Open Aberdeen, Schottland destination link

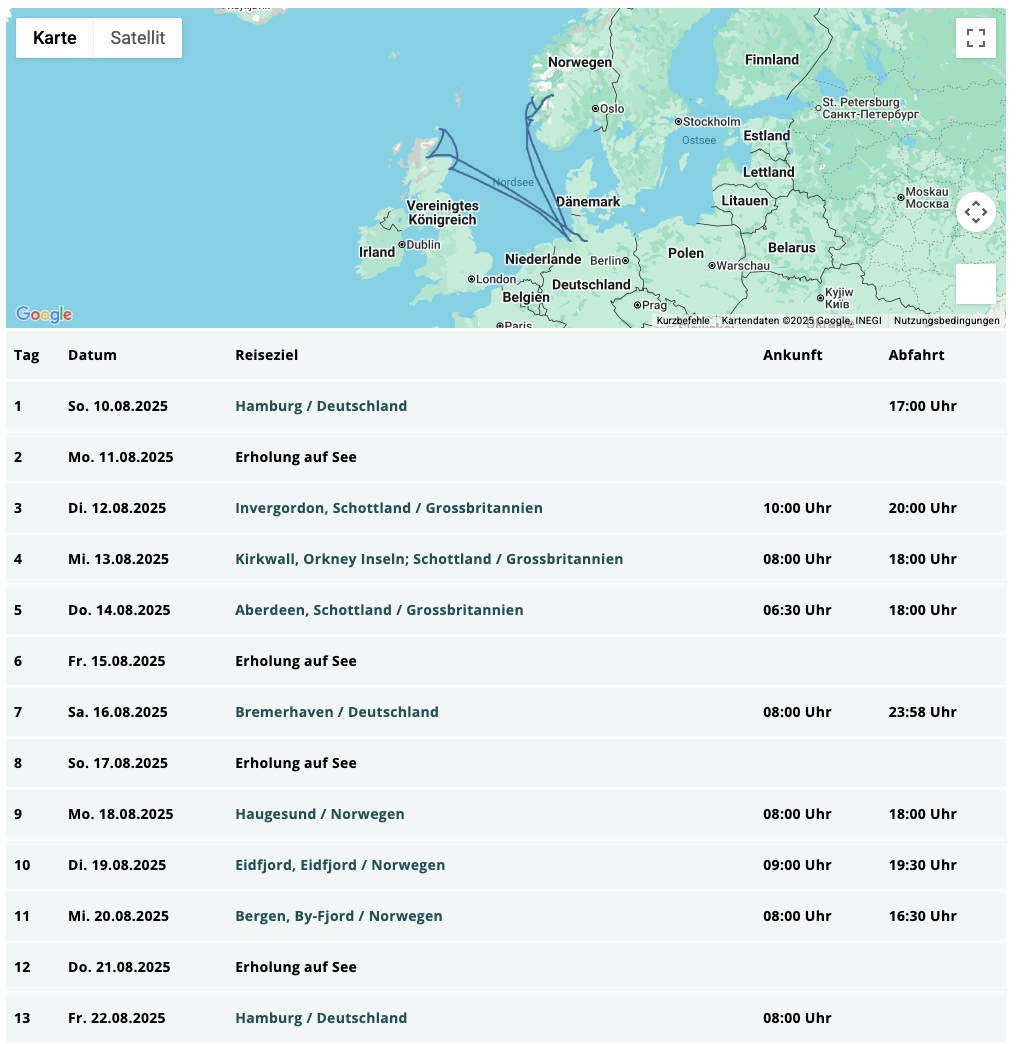point(380,610)
